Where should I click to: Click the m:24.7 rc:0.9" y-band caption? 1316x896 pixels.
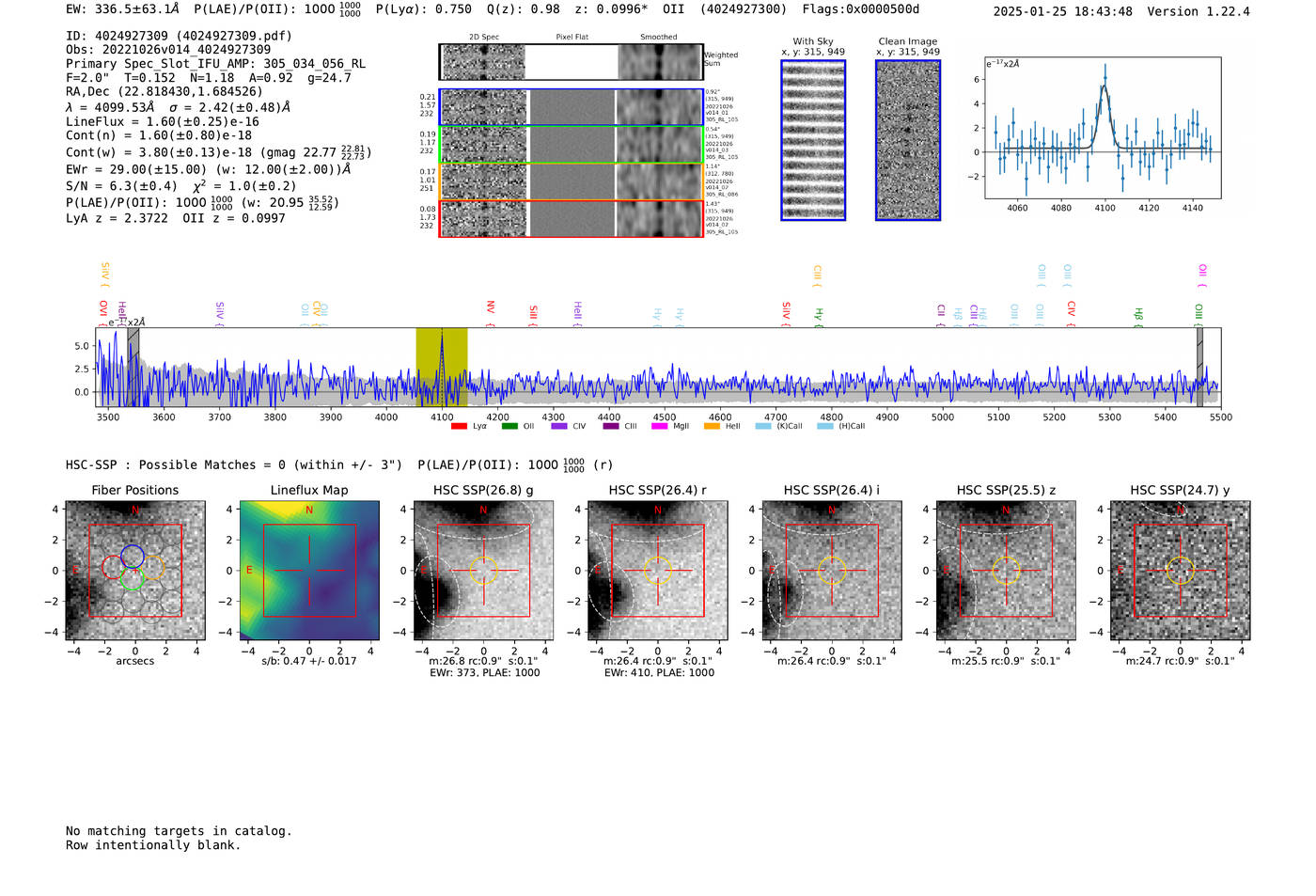[x=1181, y=661]
